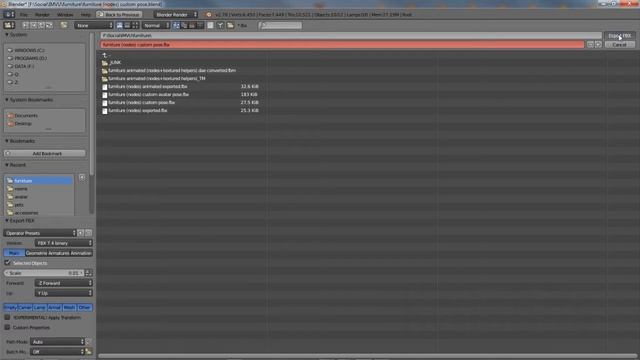Toggle Empty object type export

tap(11, 307)
